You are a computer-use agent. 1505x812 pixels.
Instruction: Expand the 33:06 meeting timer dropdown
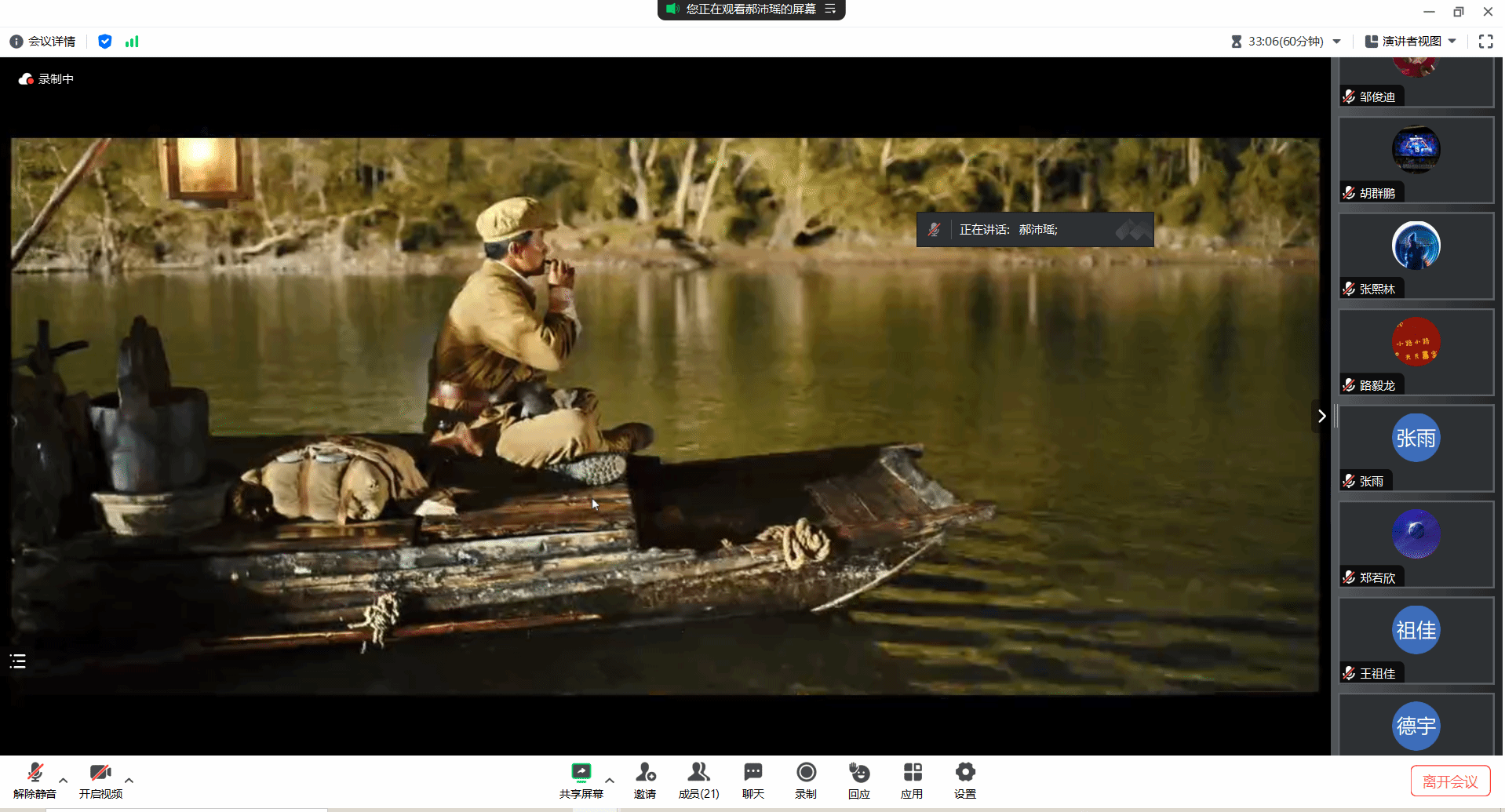1336,42
